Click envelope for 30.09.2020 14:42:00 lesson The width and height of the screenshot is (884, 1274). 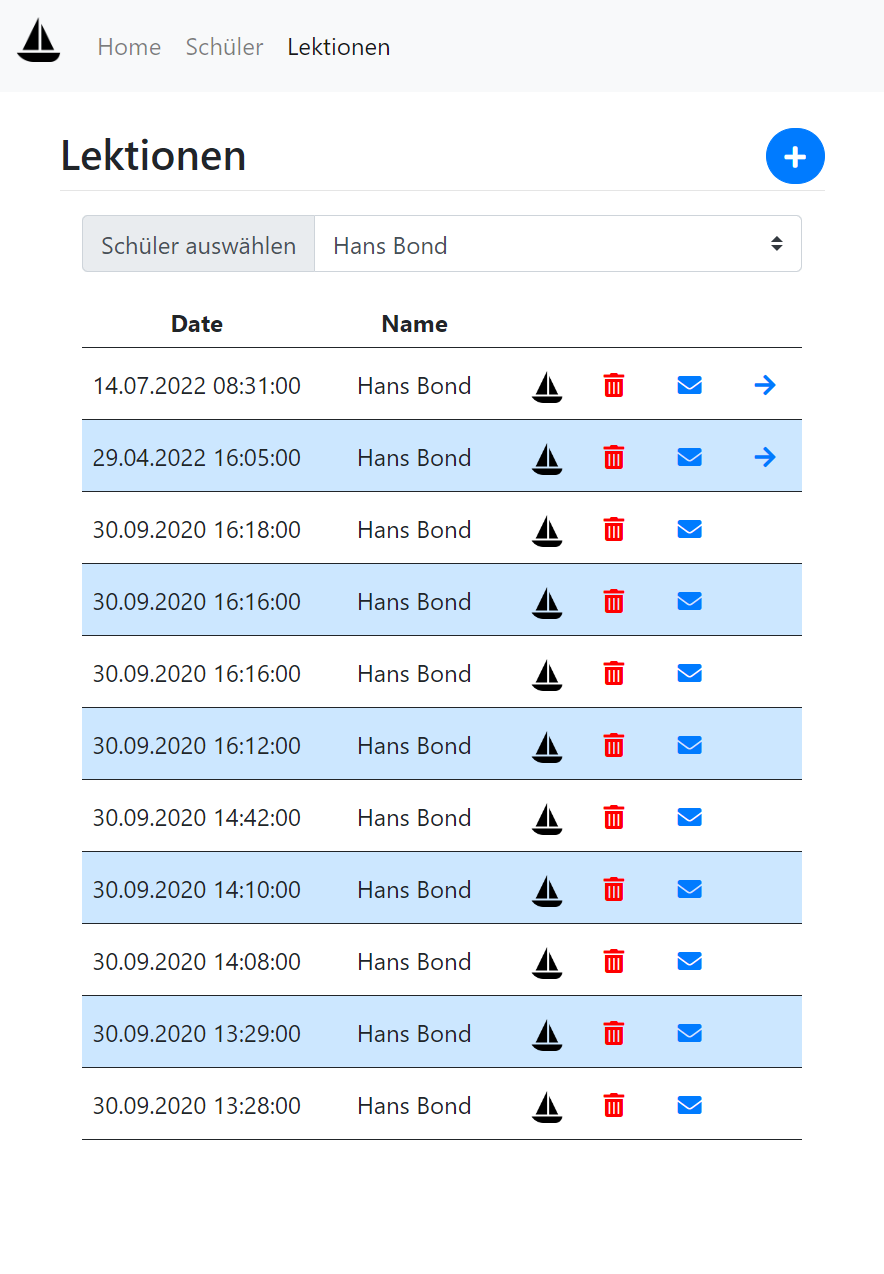689,817
